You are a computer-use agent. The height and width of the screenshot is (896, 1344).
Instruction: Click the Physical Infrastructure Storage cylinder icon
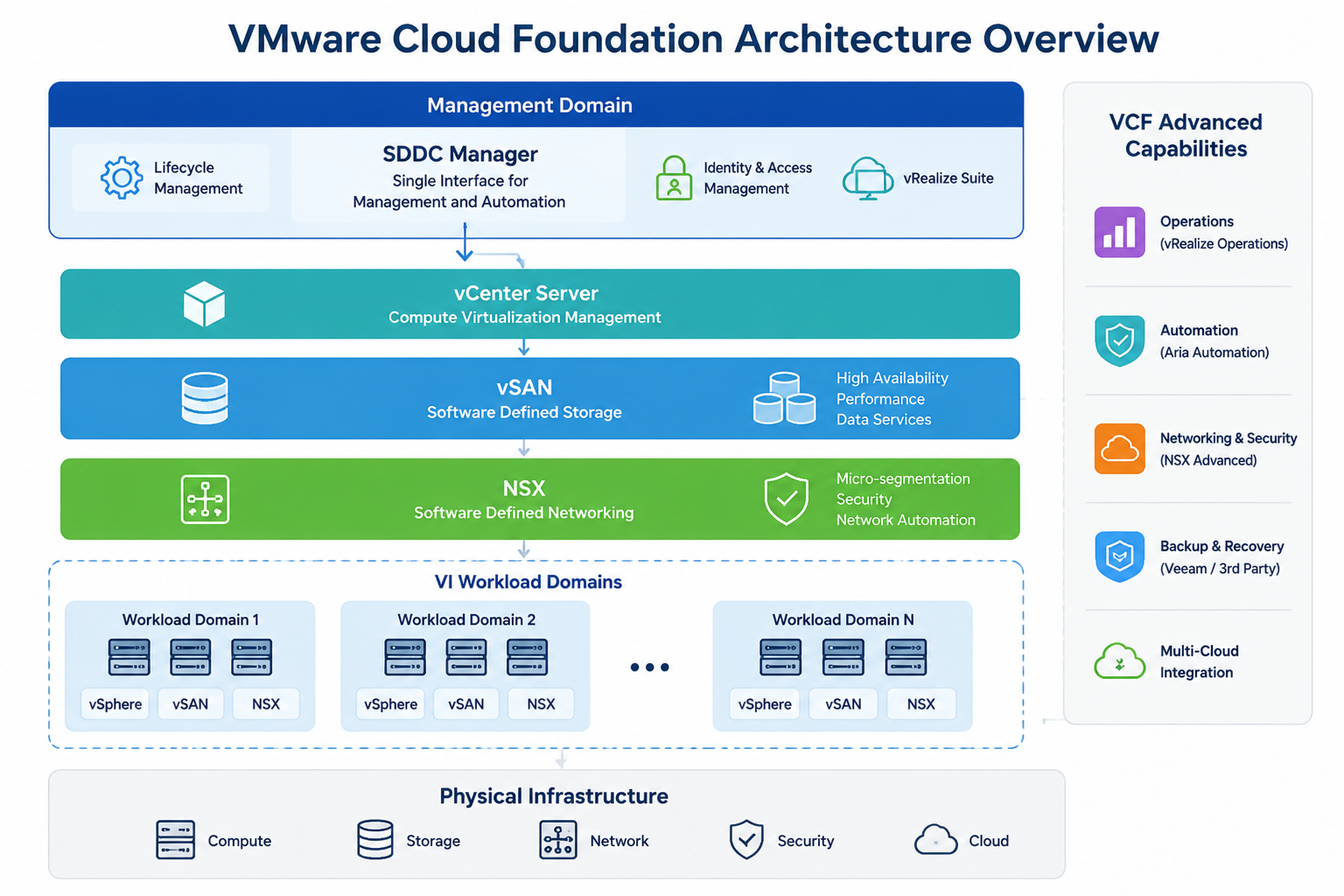(374, 840)
